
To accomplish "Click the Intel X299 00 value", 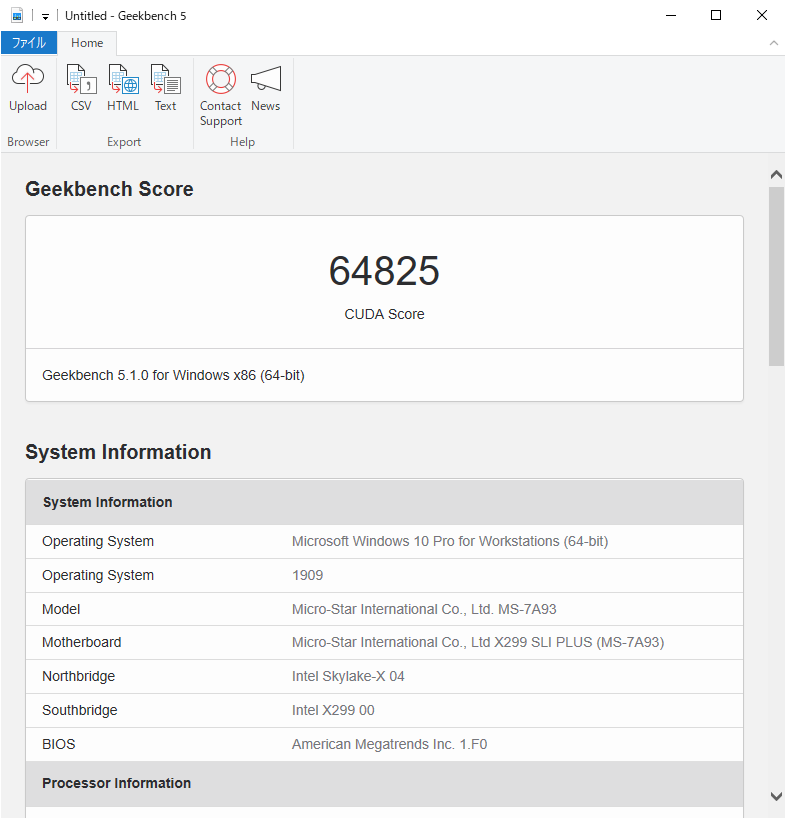I will [x=333, y=710].
